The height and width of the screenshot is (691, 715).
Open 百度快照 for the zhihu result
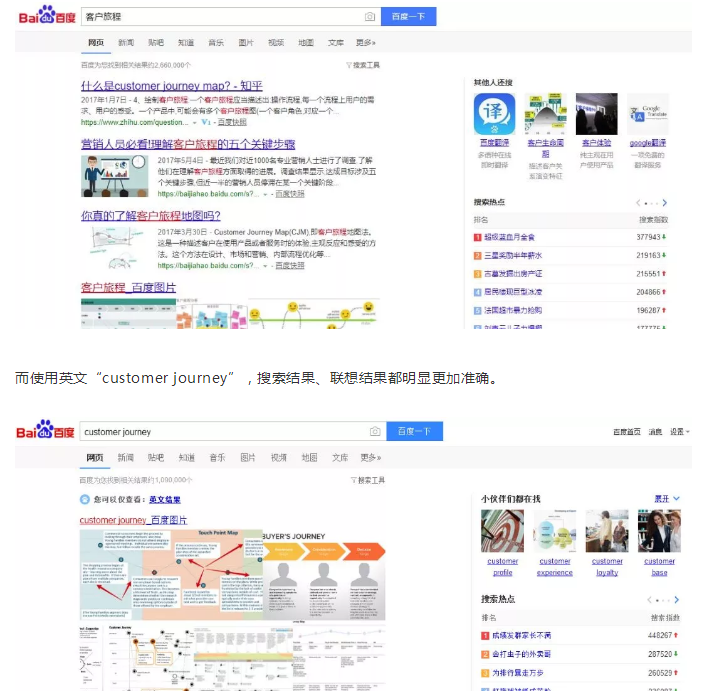click(232, 122)
